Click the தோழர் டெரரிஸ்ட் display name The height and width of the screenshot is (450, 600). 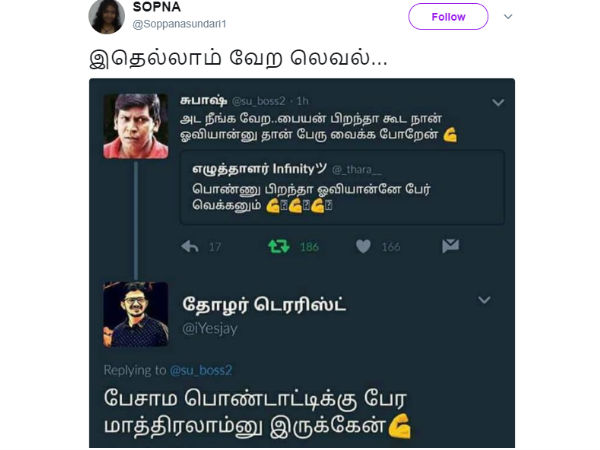click(264, 305)
